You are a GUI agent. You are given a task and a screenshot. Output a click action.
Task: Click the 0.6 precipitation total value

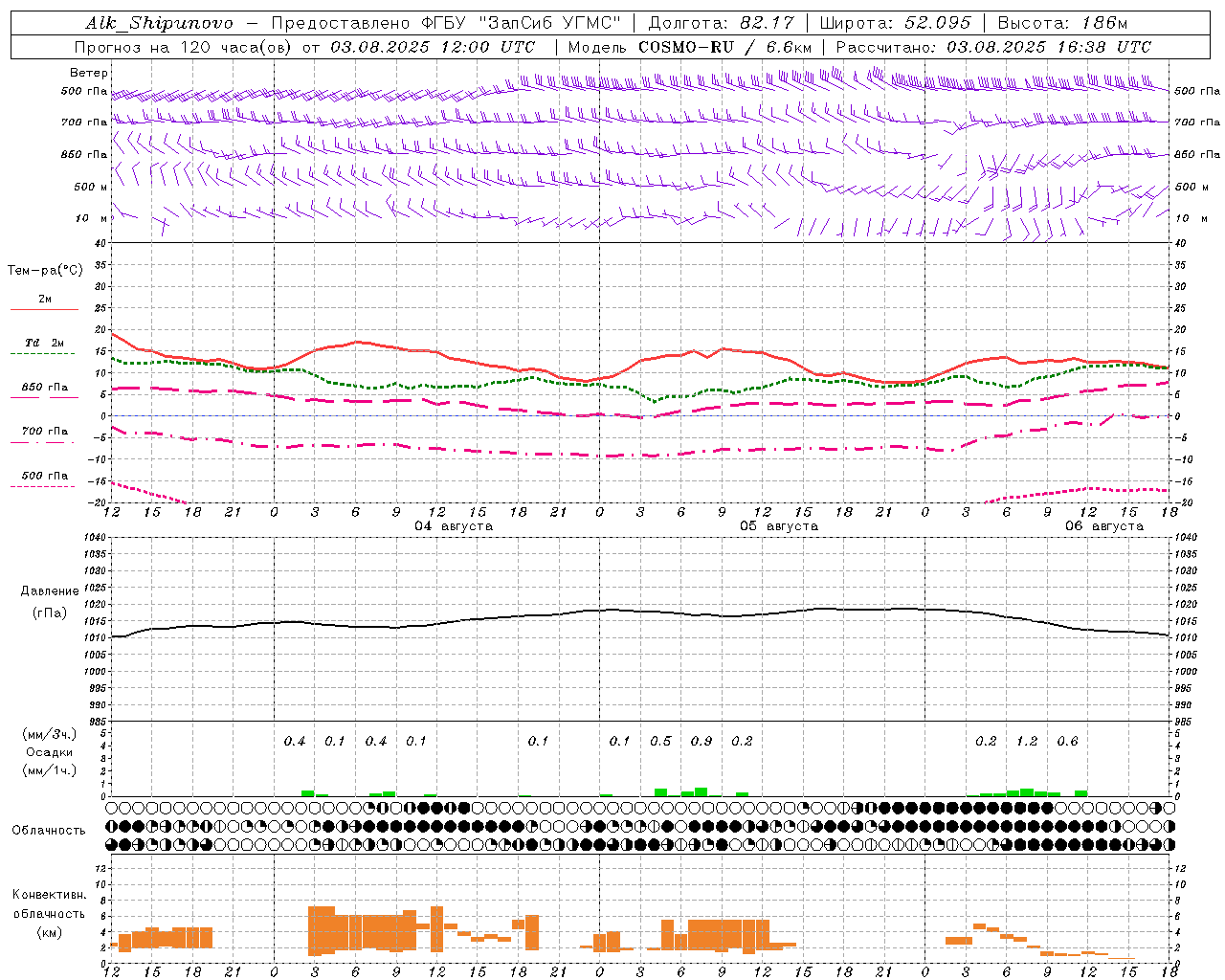coord(1067,742)
